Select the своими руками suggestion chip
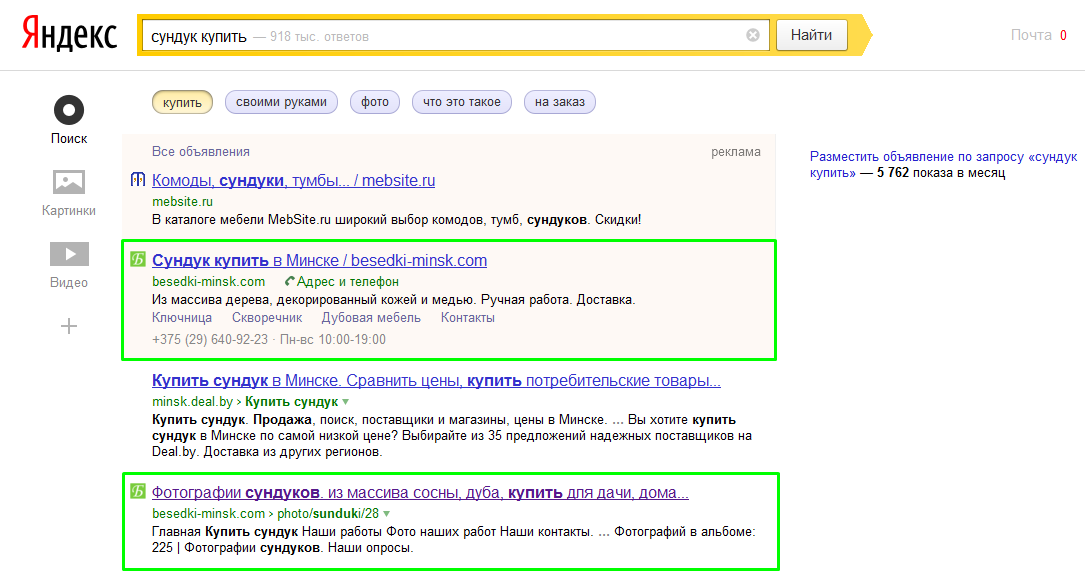The height and width of the screenshot is (571, 1085). pos(281,102)
